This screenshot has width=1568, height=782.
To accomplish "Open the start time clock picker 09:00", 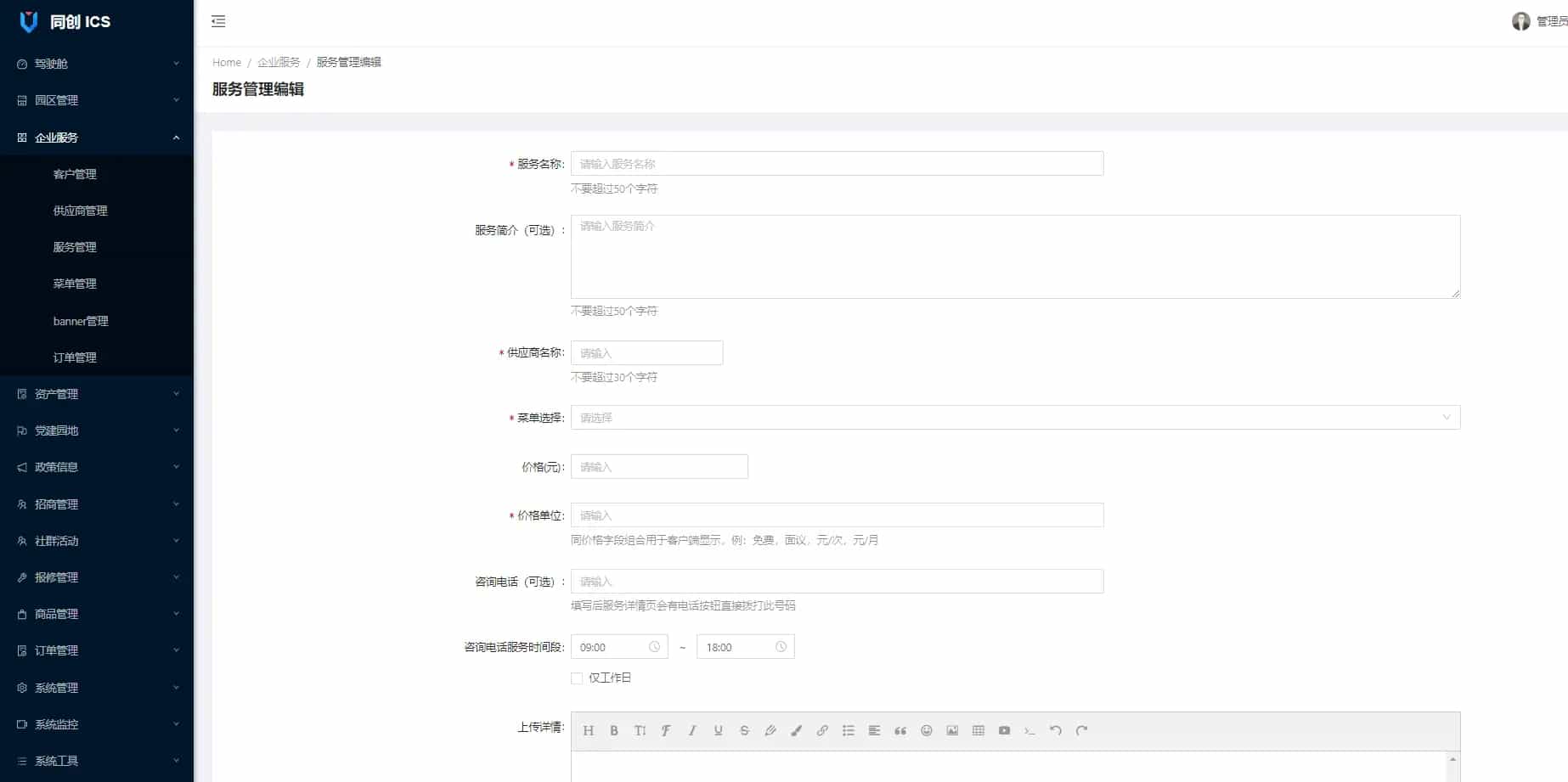I will (x=654, y=647).
